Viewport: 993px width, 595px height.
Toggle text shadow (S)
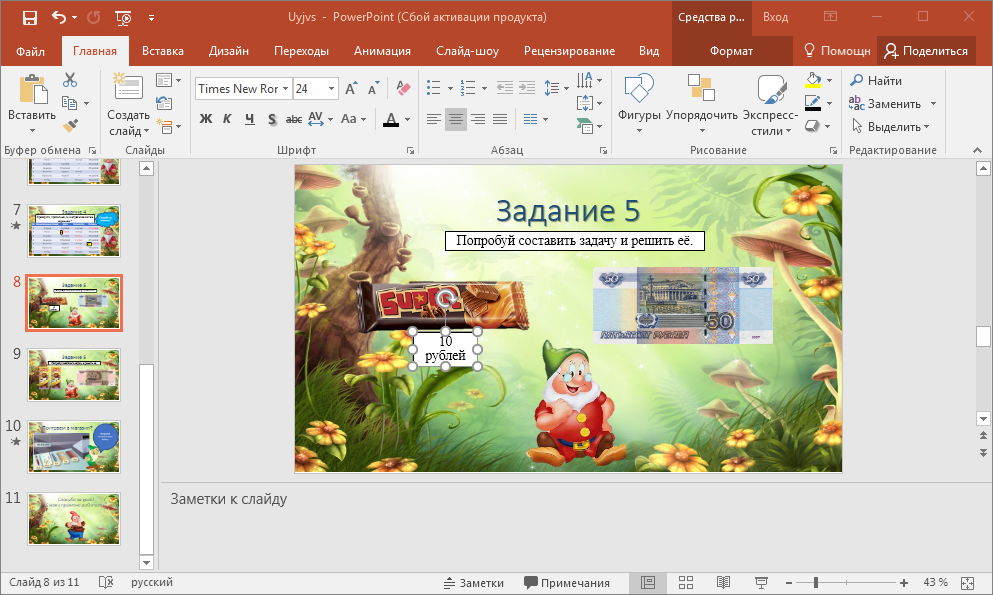click(272, 118)
